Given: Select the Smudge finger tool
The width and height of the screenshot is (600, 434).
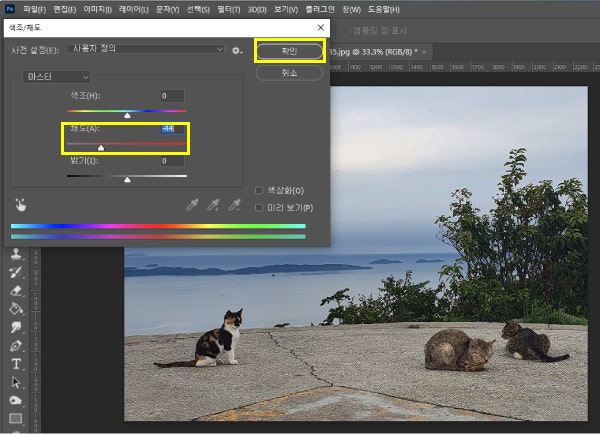Looking at the screenshot, I should coord(16,327).
